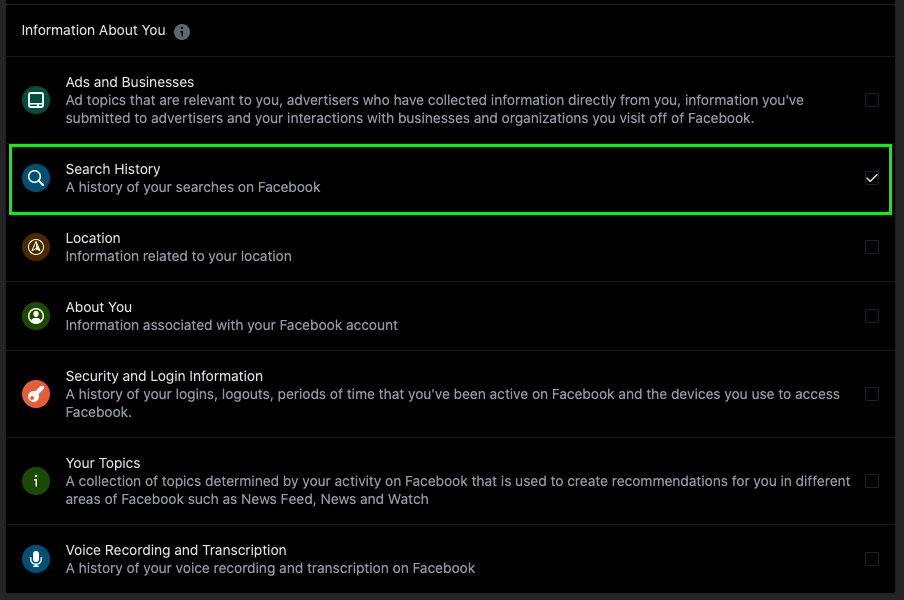
Task: Click the Ads and Businesses monitor icon
Action: coord(36,100)
